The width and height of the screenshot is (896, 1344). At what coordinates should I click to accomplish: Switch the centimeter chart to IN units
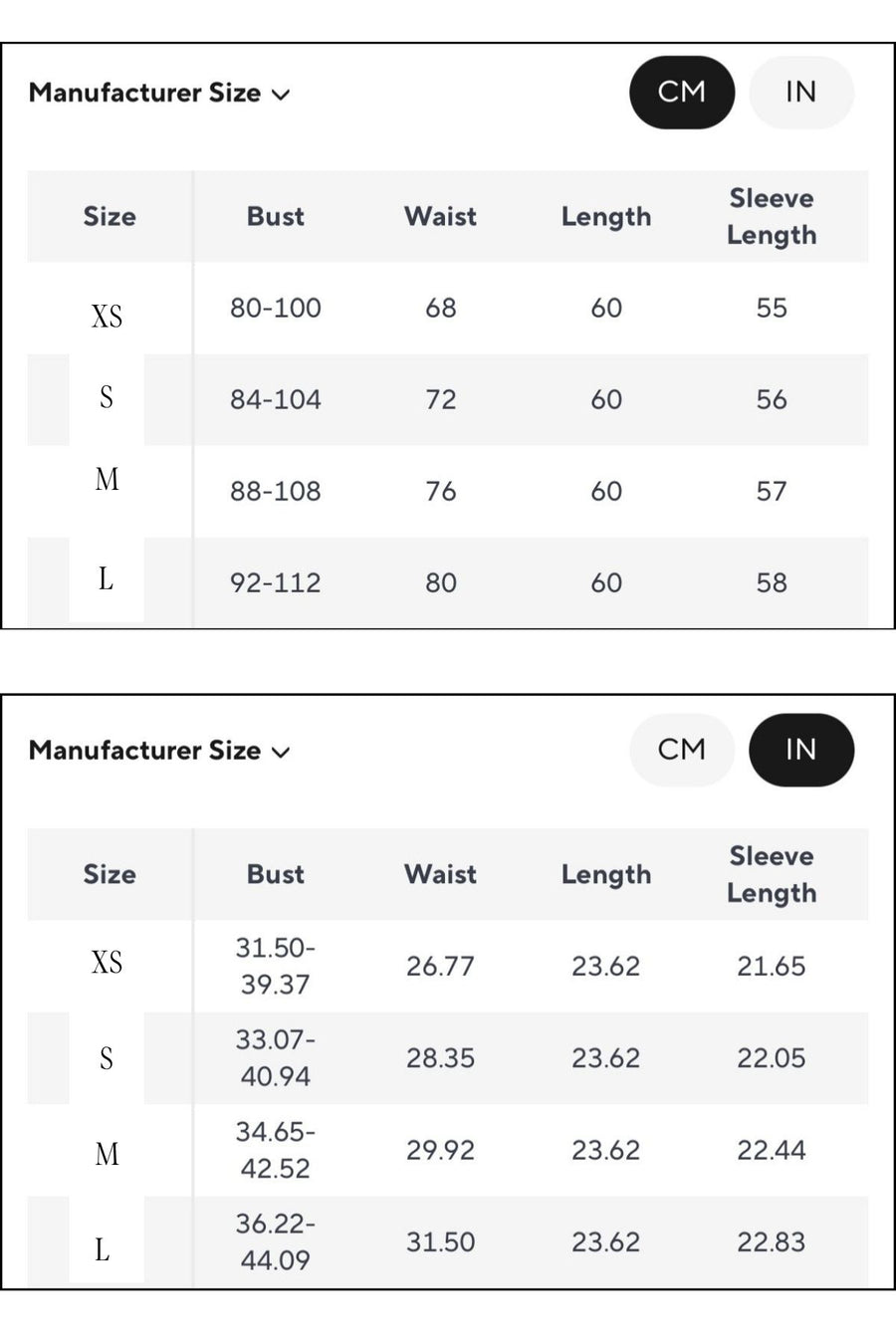pos(800,93)
